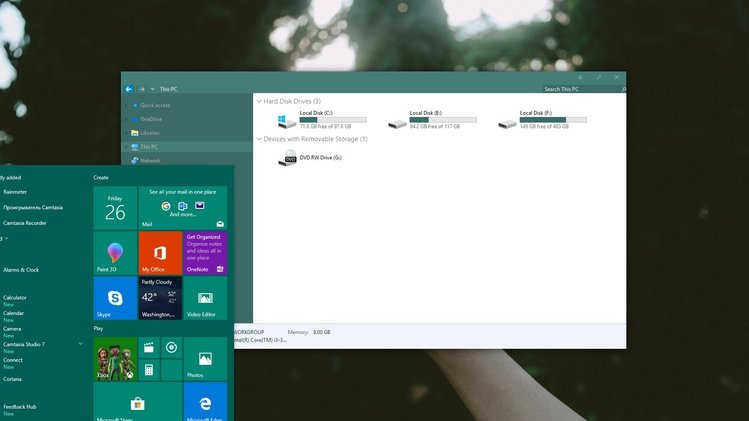
Task: Click the Forward arrow in File Explorer
Action: pyautogui.click(x=142, y=89)
